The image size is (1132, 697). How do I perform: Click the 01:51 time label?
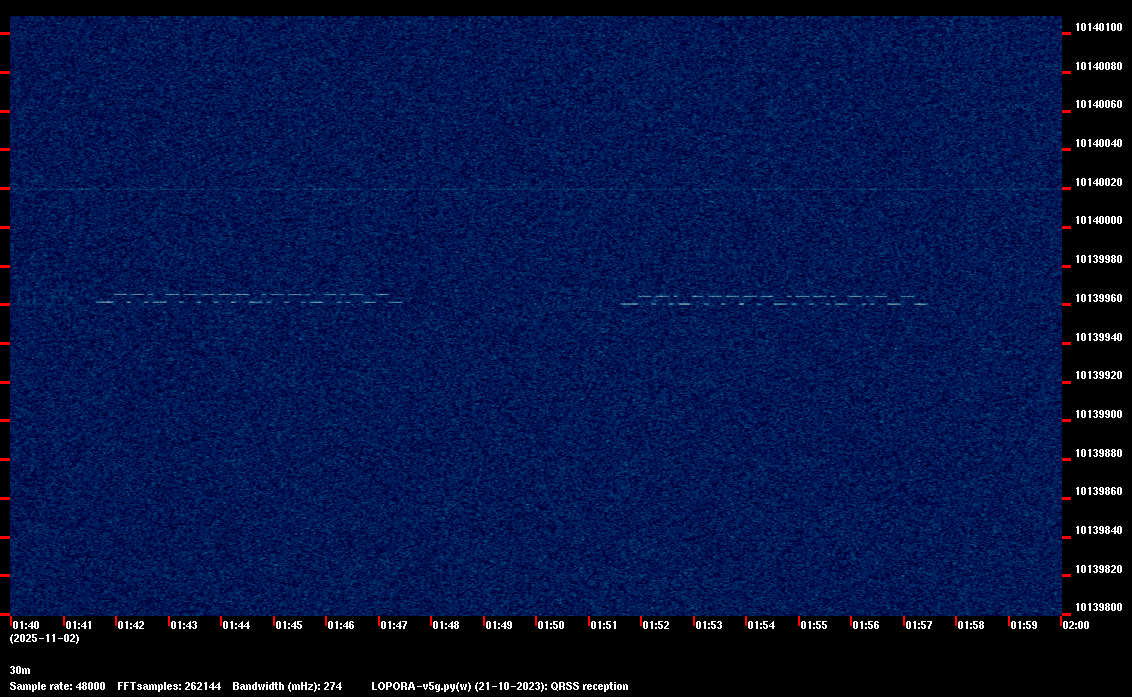604,625
